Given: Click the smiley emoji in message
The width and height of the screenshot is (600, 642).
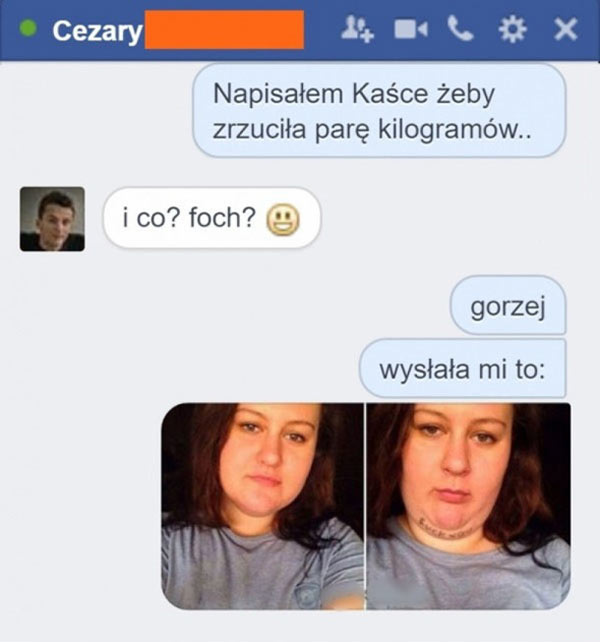Looking at the screenshot, I should click(x=283, y=219).
